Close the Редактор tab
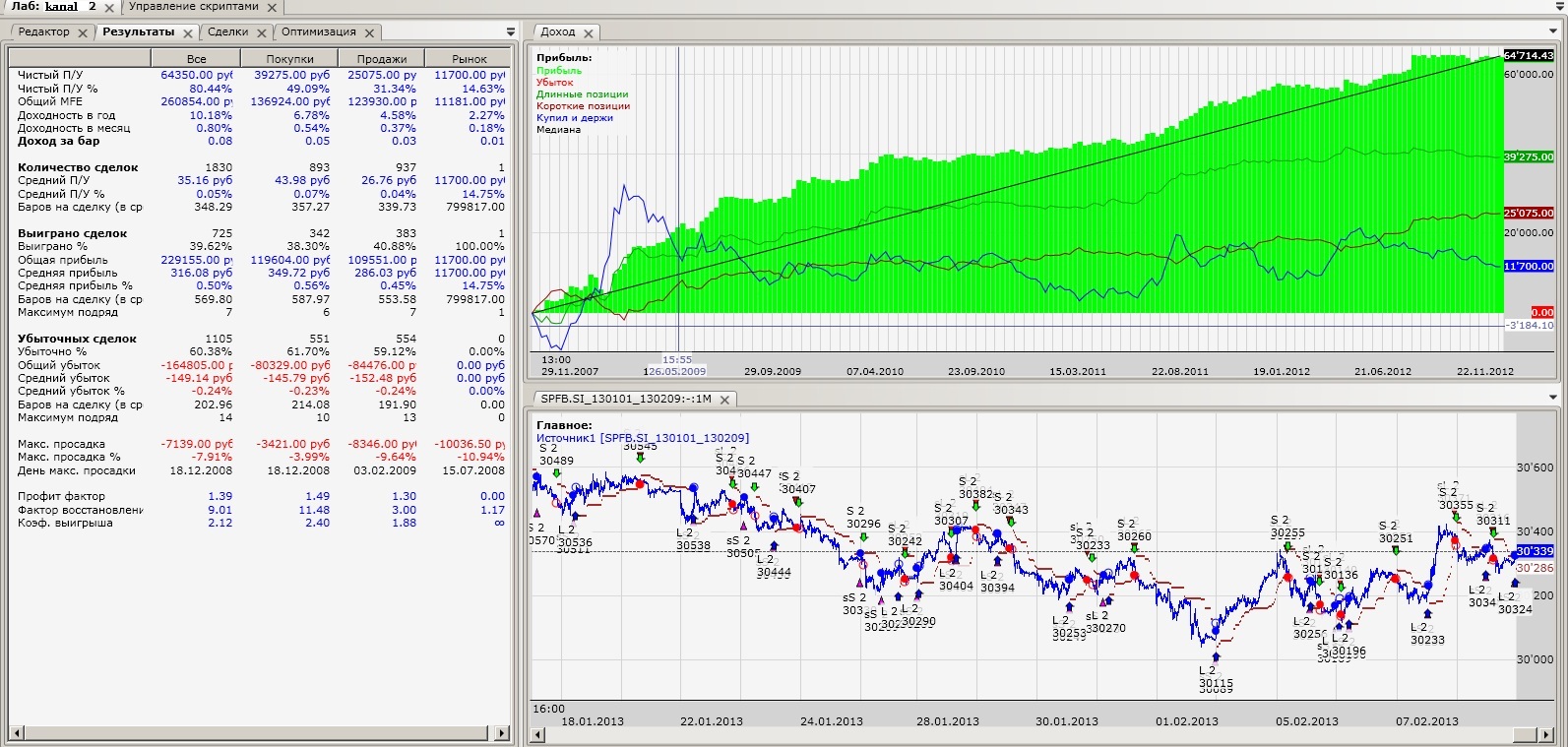1568x747 pixels. point(83,32)
